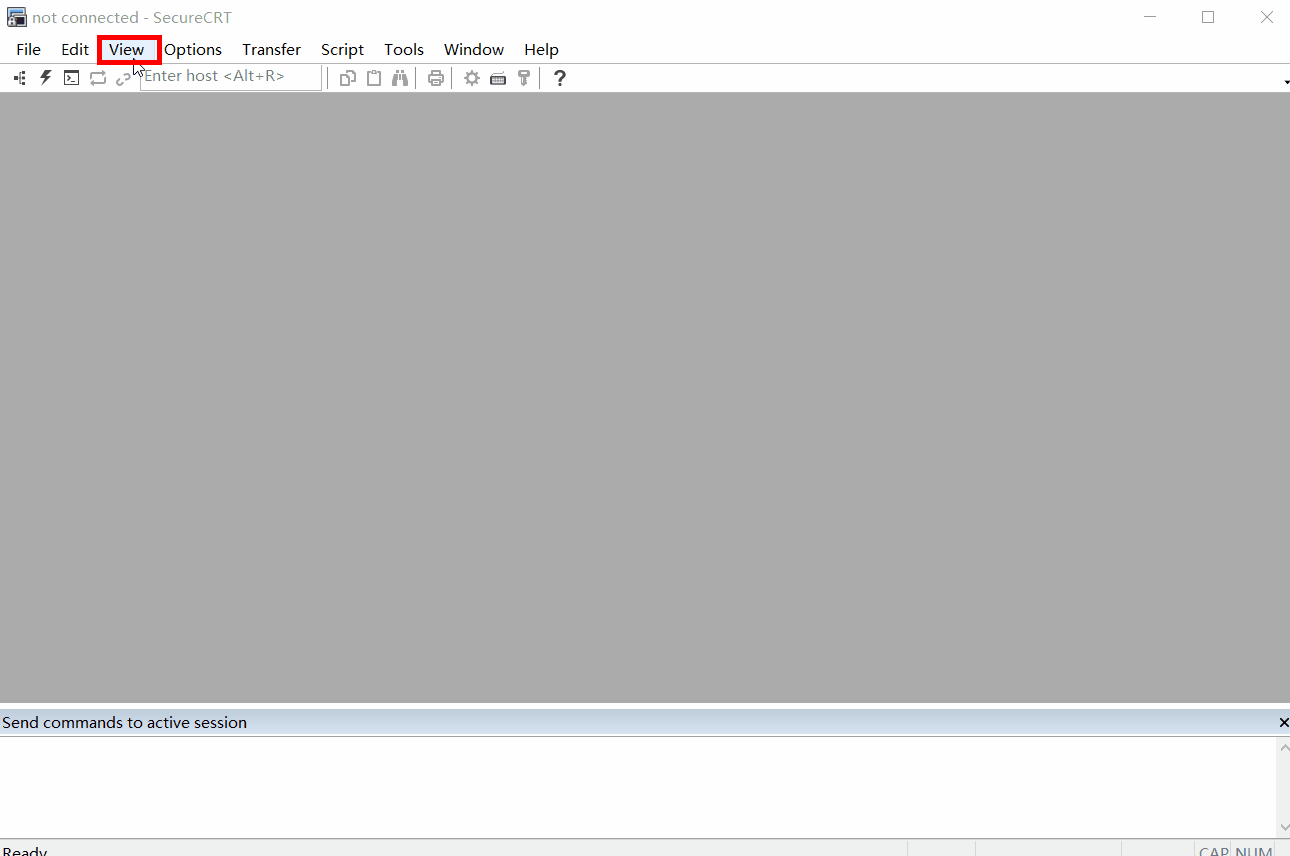Close the SecureCRT window
The width and height of the screenshot is (1290, 856).
(x=1266, y=17)
